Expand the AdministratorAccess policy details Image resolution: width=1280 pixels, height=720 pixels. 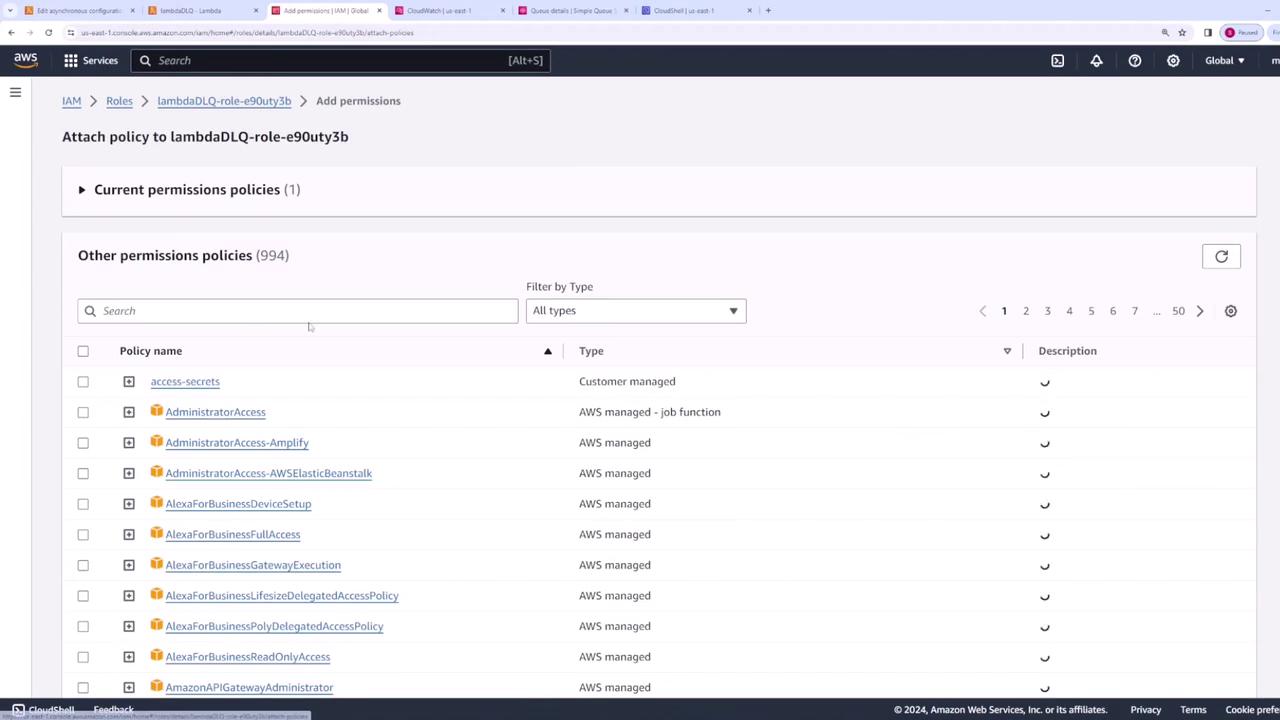(x=129, y=412)
